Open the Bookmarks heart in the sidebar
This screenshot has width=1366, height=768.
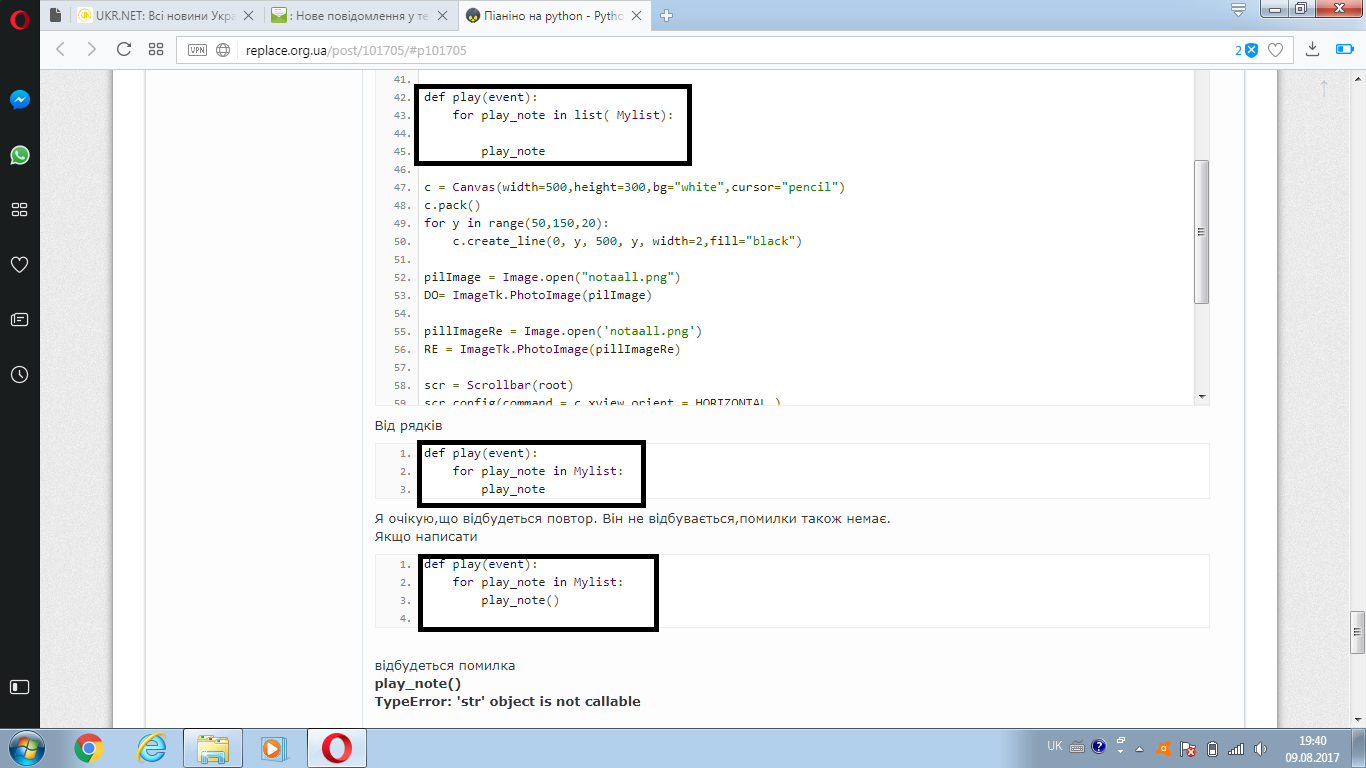point(19,264)
